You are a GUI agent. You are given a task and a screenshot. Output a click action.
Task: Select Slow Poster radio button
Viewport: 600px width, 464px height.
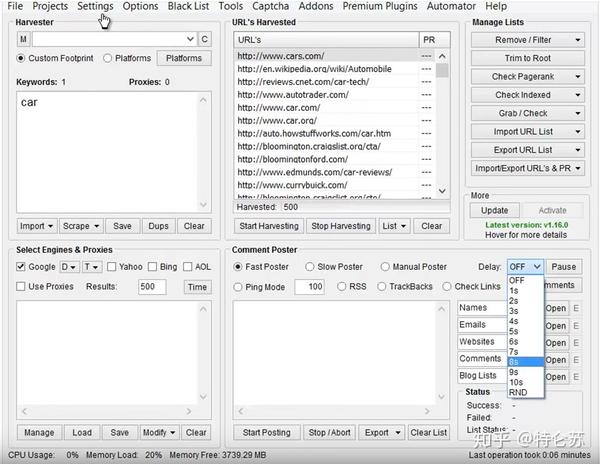point(310,267)
